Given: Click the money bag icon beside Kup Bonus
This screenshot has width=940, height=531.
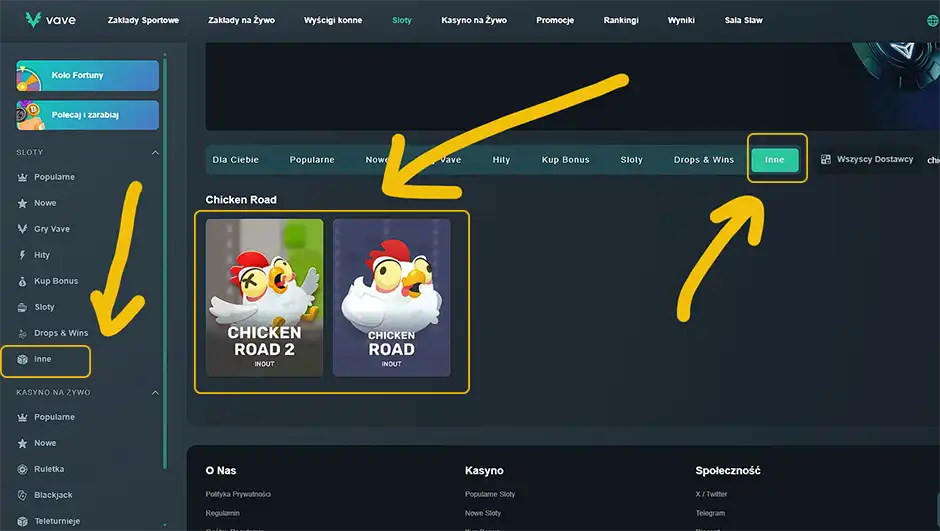Looking at the screenshot, I should (x=22, y=281).
